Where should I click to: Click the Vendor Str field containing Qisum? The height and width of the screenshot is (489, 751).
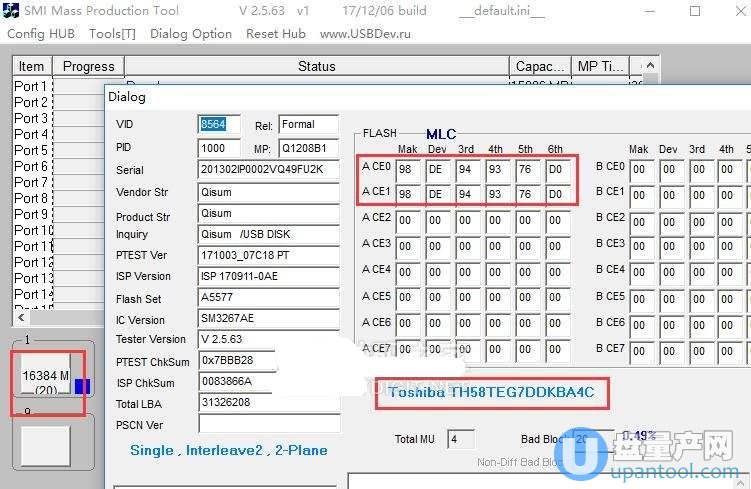click(x=268, y=192)
